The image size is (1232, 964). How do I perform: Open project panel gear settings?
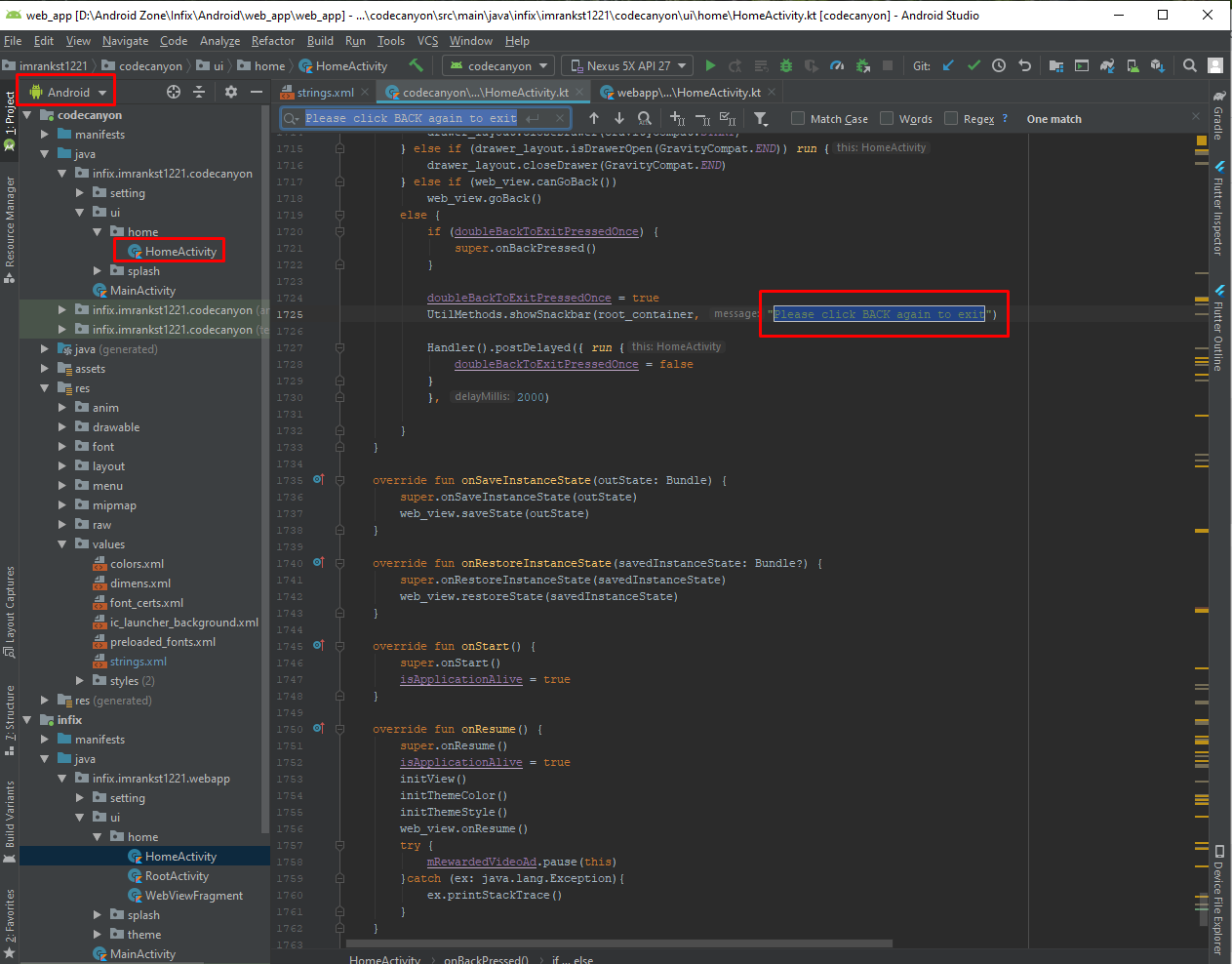[231, 92]
